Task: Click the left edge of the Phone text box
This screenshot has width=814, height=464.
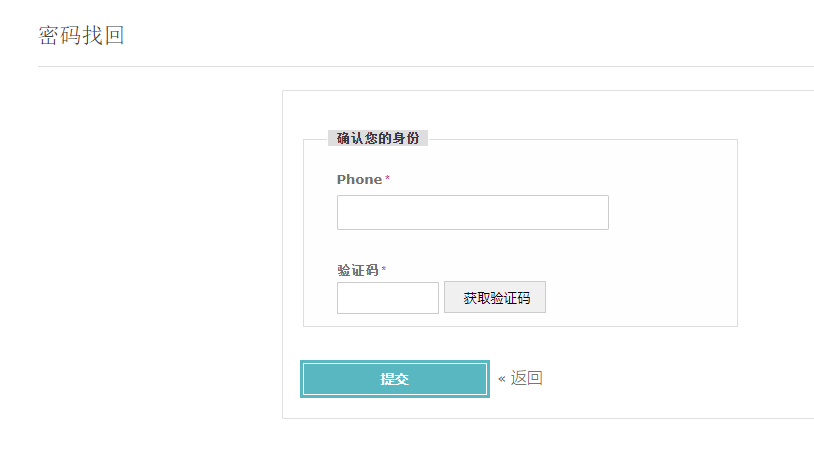Action: (339, 212)
